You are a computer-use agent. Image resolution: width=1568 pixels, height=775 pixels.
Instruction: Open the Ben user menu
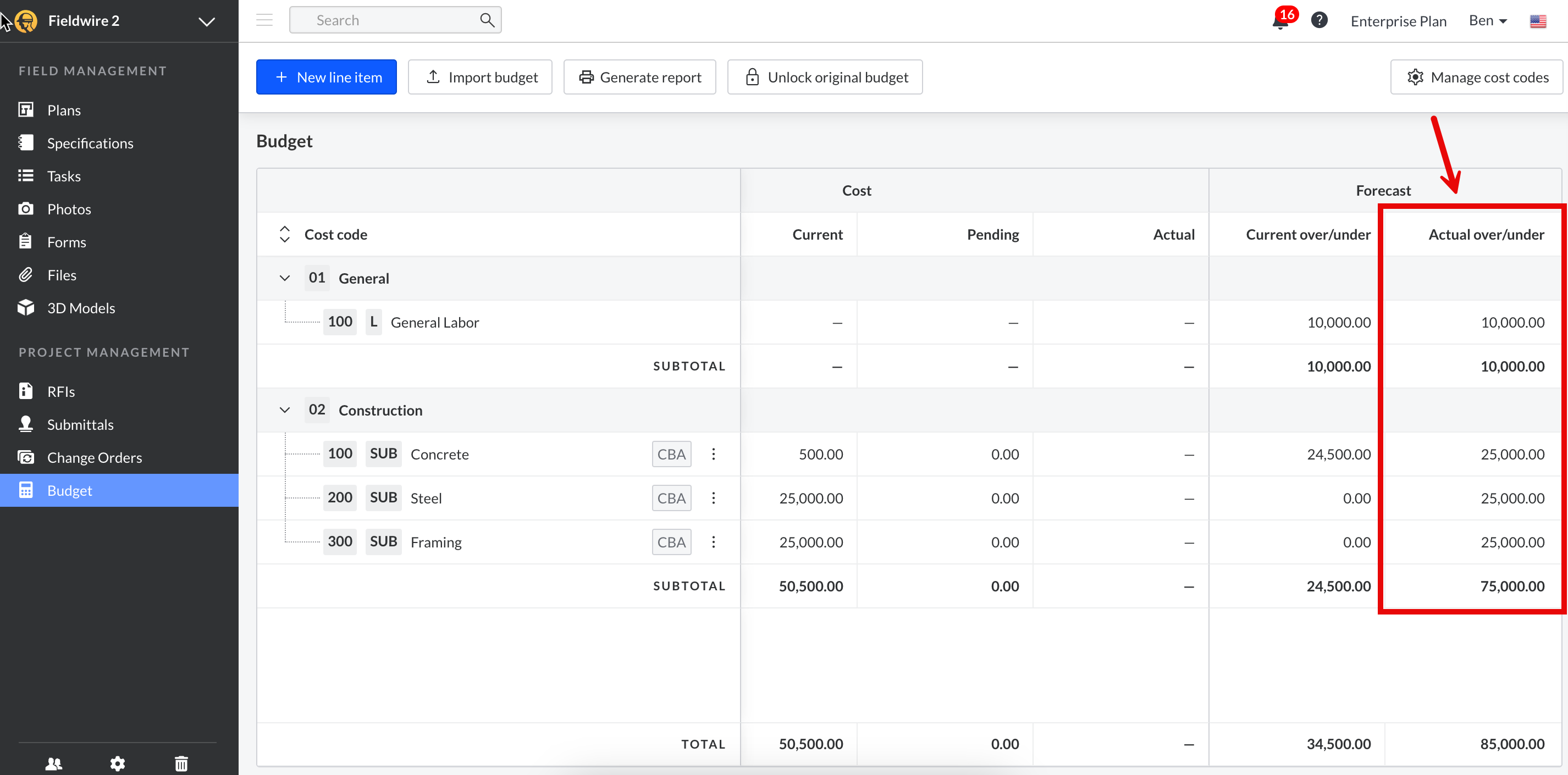coord(1488,21)
